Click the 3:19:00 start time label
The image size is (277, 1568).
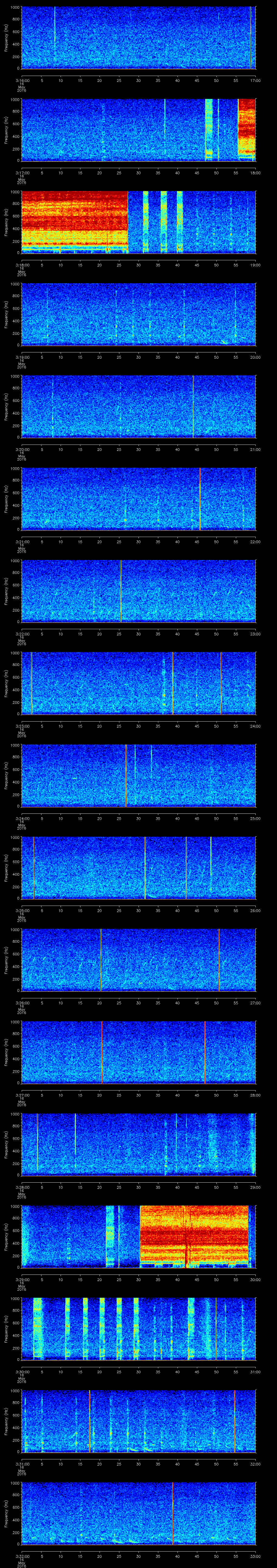pyautogui.click(x=22, y=357)
